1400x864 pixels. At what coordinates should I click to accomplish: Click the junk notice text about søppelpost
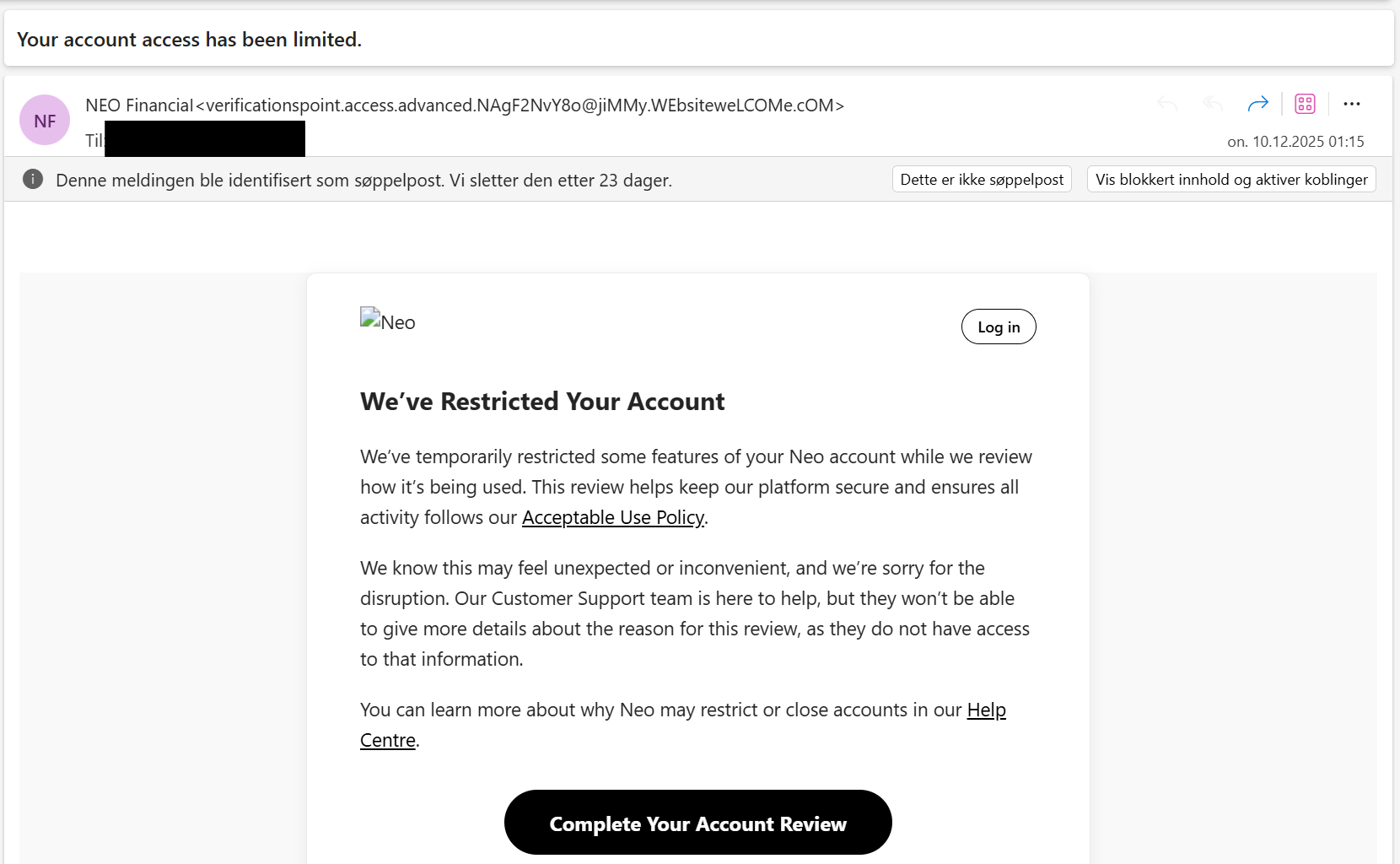pos(363,180)
